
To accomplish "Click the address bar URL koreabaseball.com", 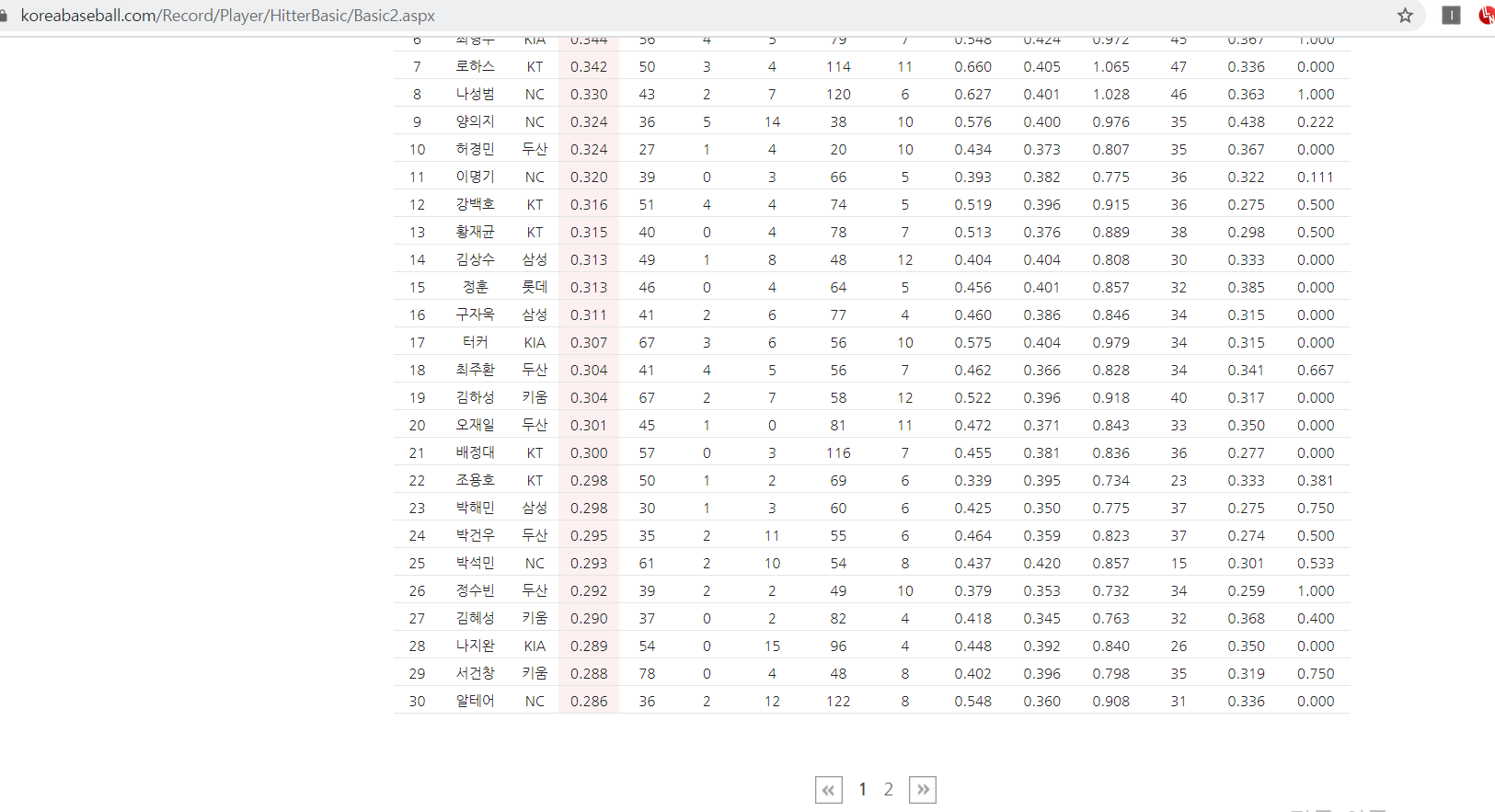I will tap(227, 16).
